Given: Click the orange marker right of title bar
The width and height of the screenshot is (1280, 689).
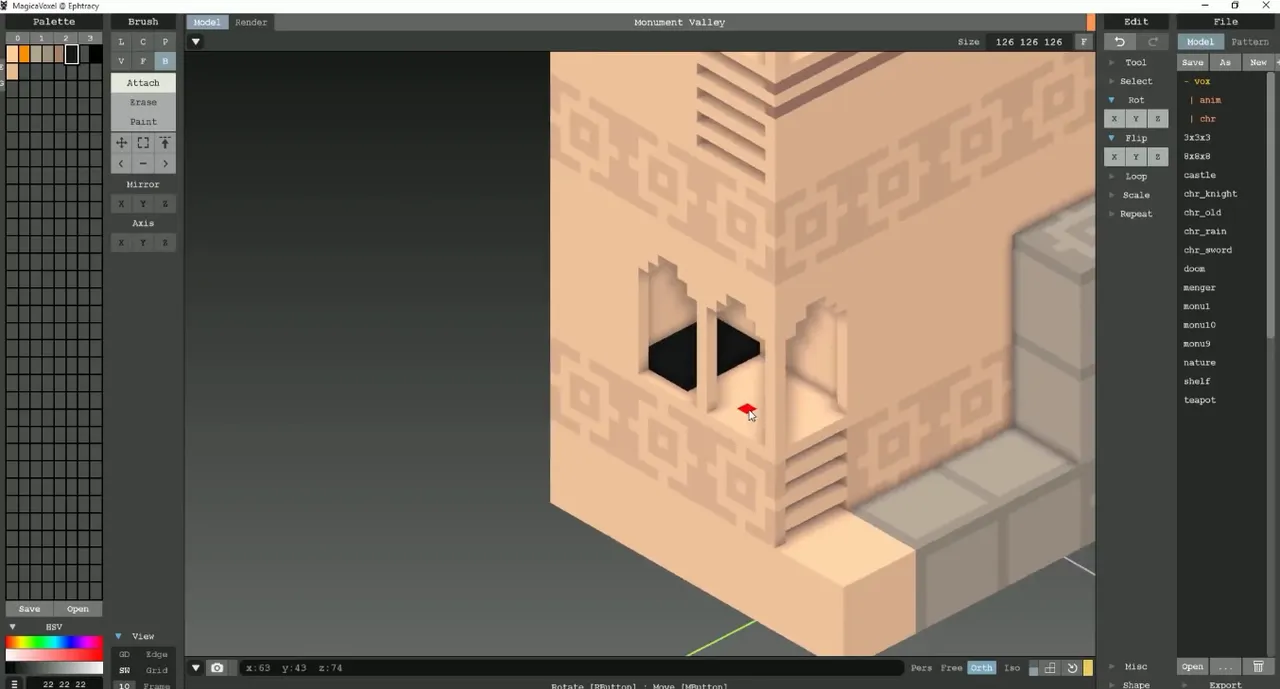Looking at the screenshot, I should point(1091,22).
